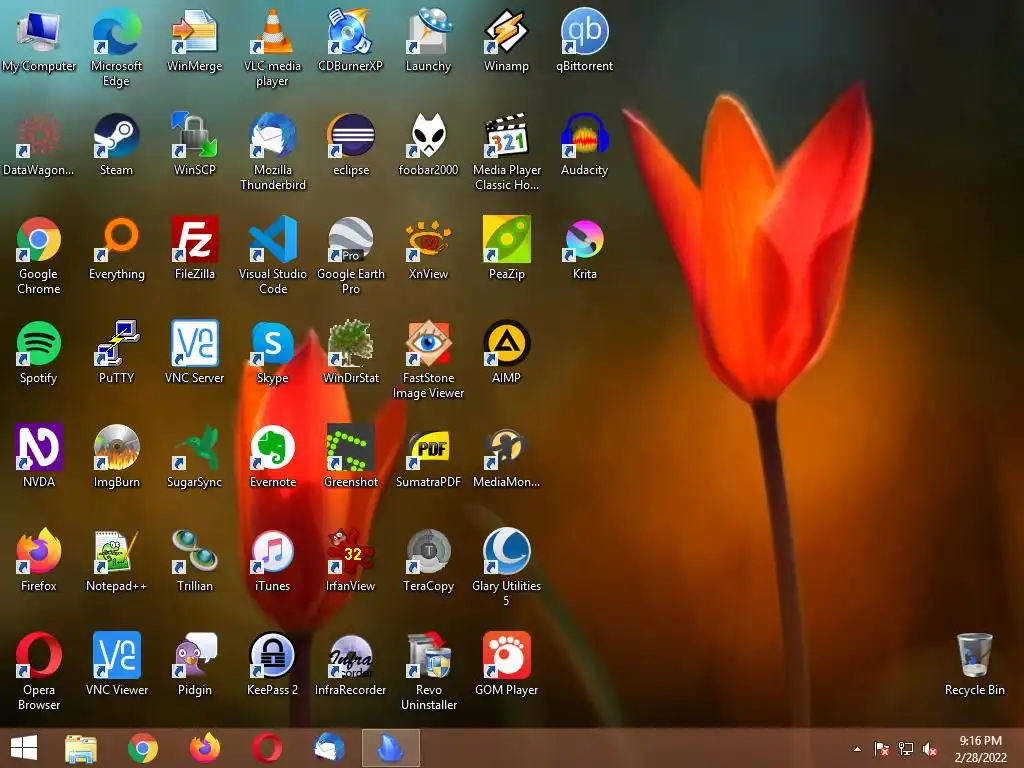The image size is (1024, 768).
Task: Select the iTunes desktop icon
Action: coord(272,551)
